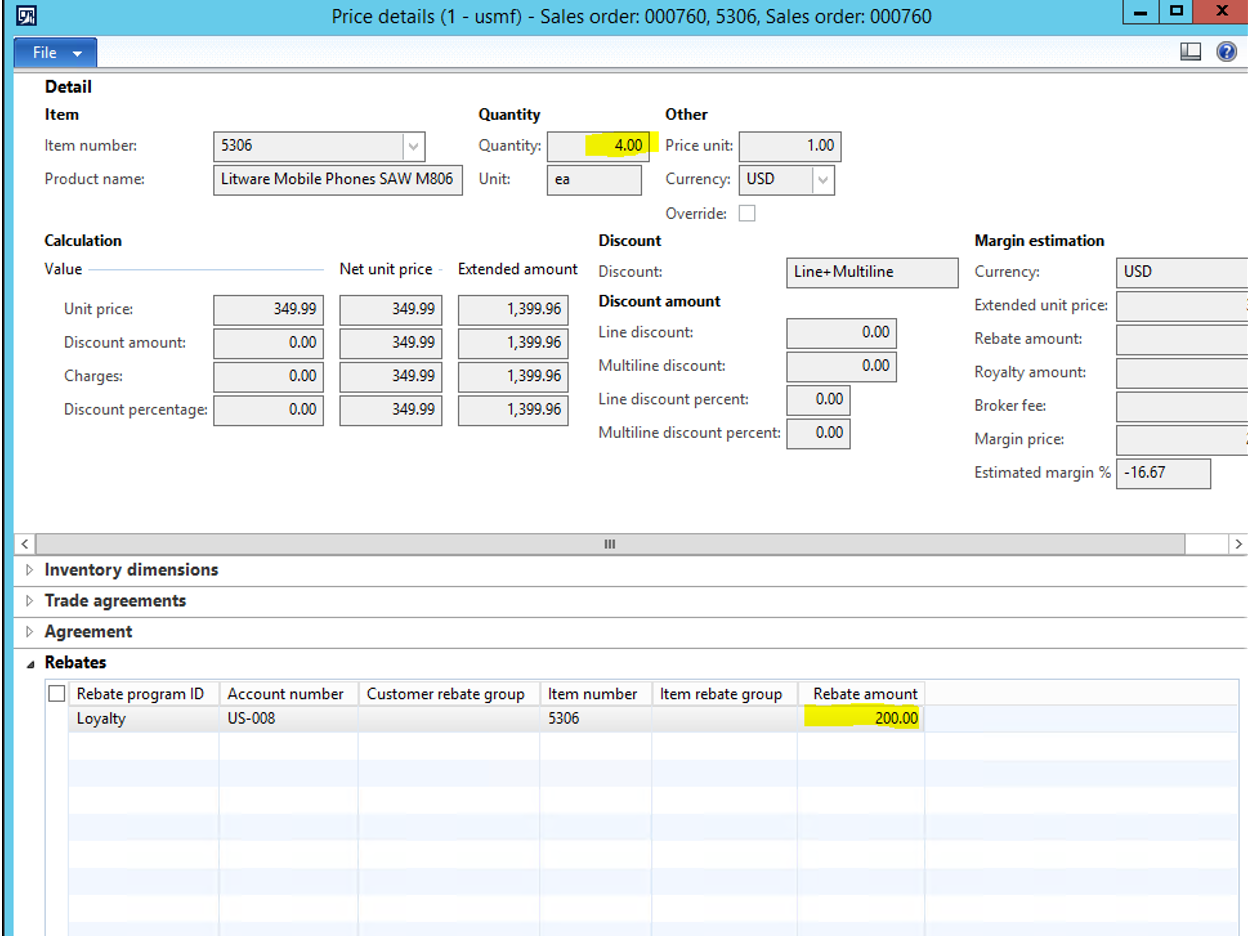This screenshot has width=1248, height=936.
Task: Sort by Rebate amount column header
Action: 864,693
